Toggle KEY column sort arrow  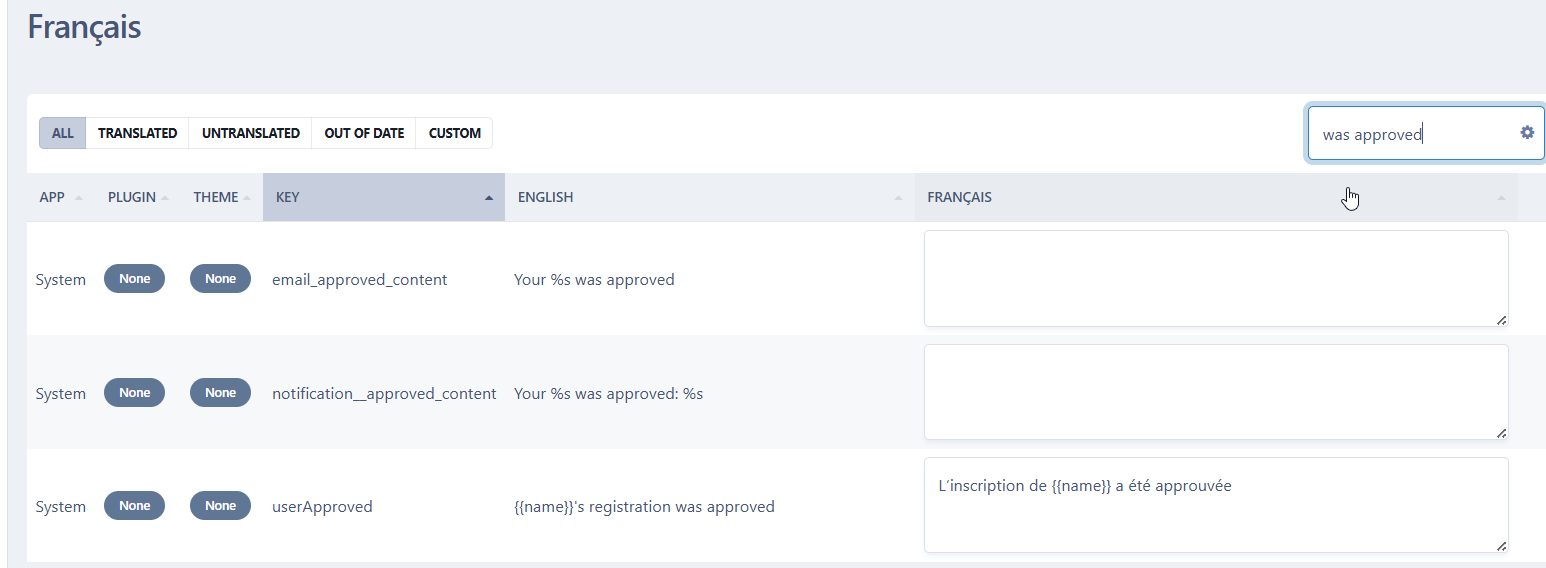click(x=488, y=198)
